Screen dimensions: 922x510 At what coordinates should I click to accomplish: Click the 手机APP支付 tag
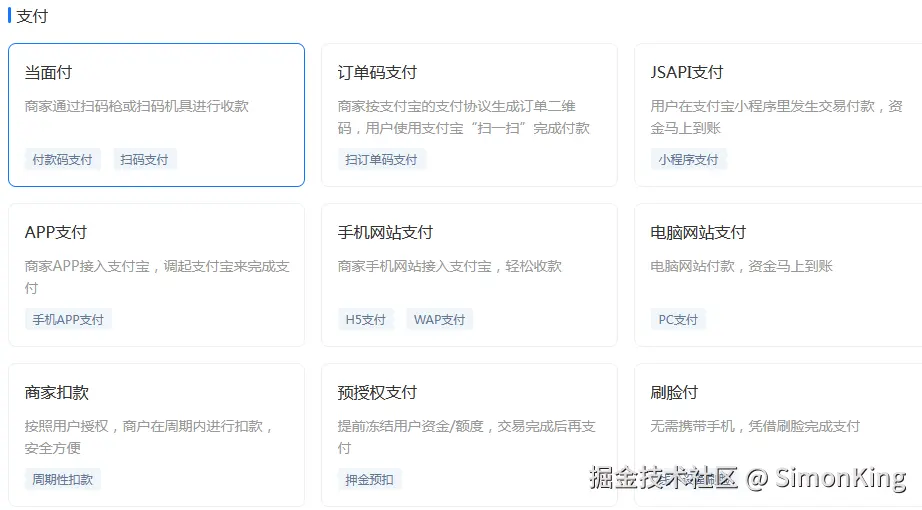[68, 319]
